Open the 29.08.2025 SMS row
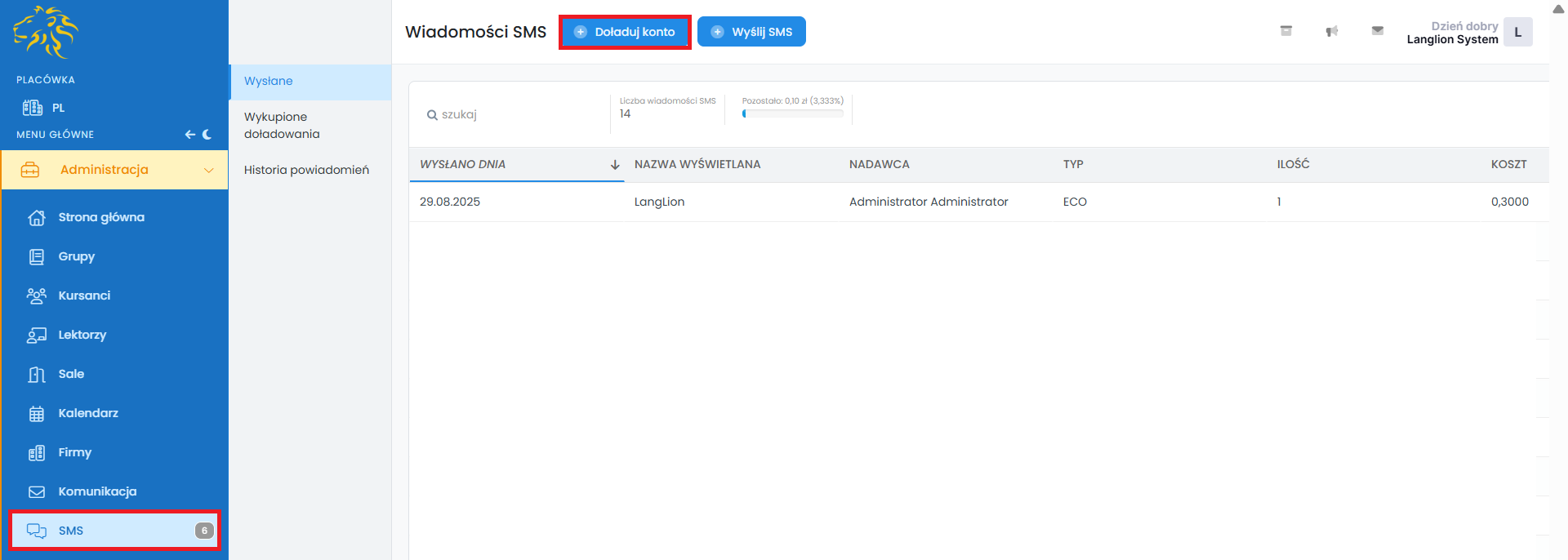 click(x=450, y=202)
